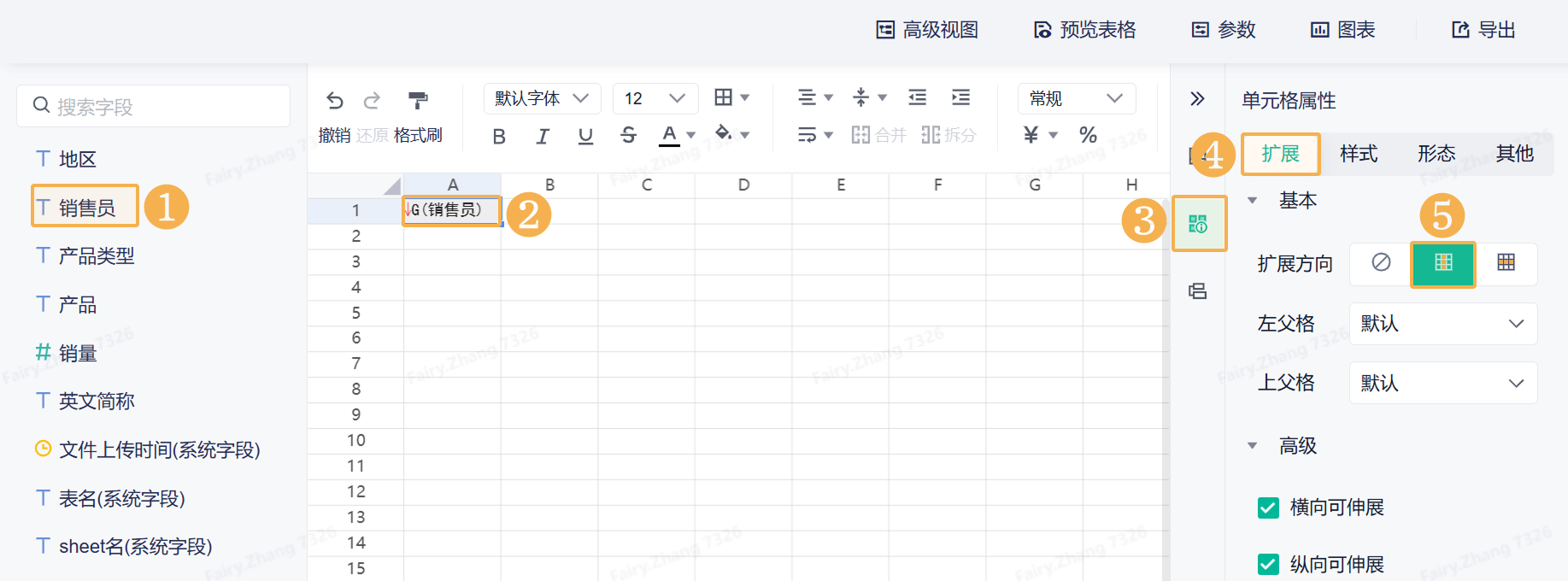Open currency format dropdown arrow
Image resolution: width=1568 pixels, height=581 pixels.
point(1054,135)
